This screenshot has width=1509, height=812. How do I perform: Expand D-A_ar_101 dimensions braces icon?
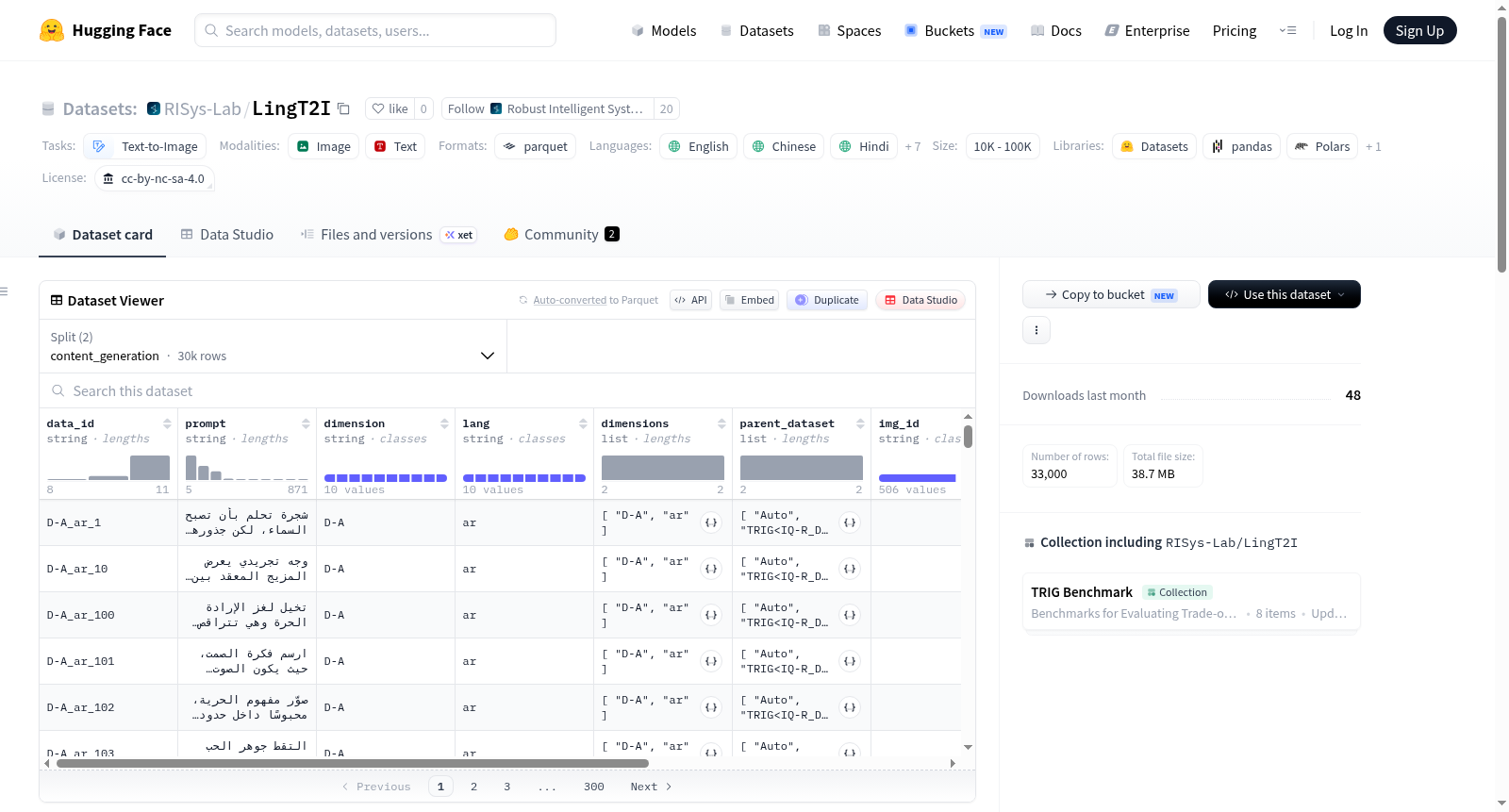(711, 661)
